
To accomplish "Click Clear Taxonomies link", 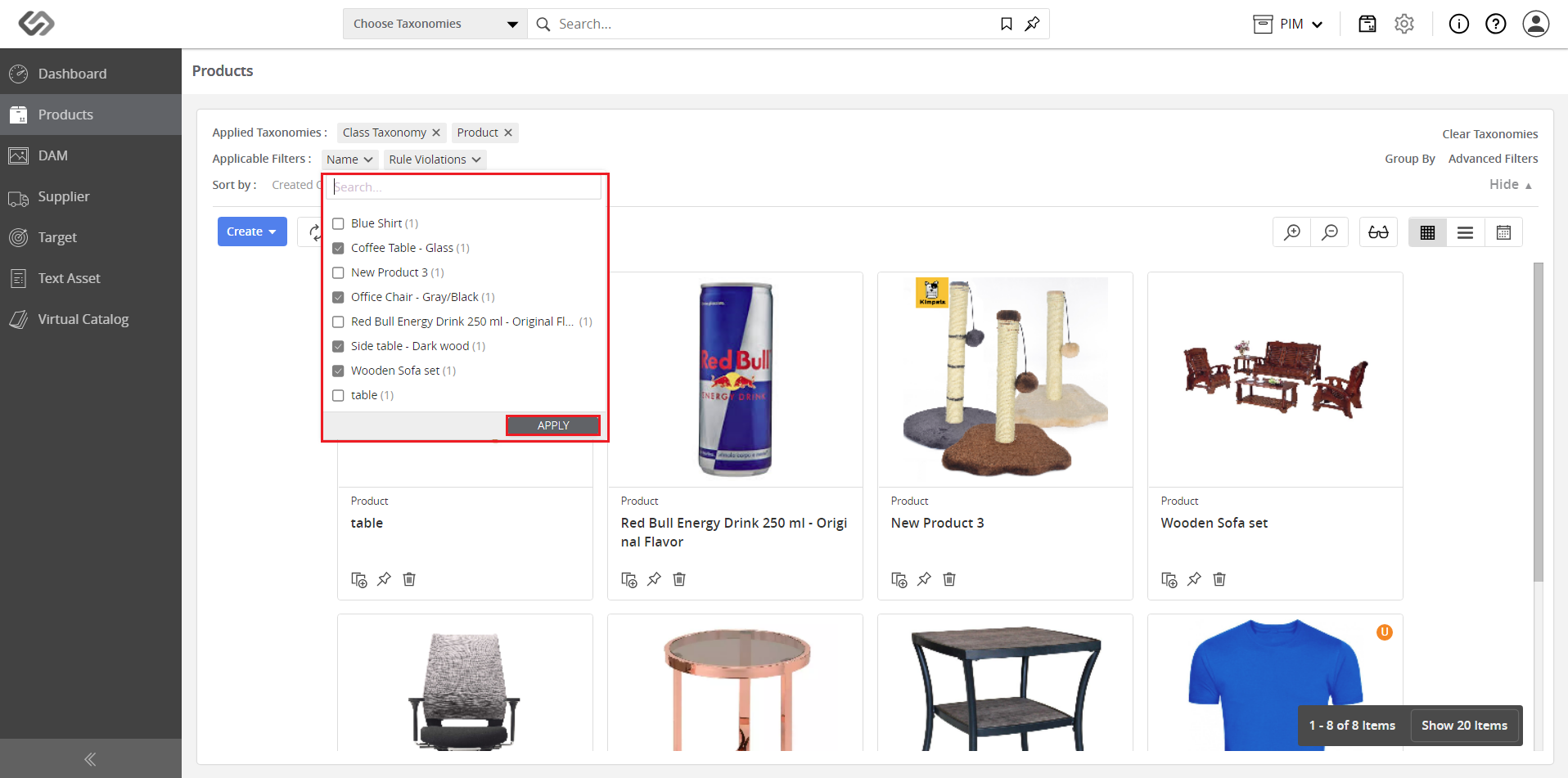I will pyautogui.click(x=1490, y=134).
